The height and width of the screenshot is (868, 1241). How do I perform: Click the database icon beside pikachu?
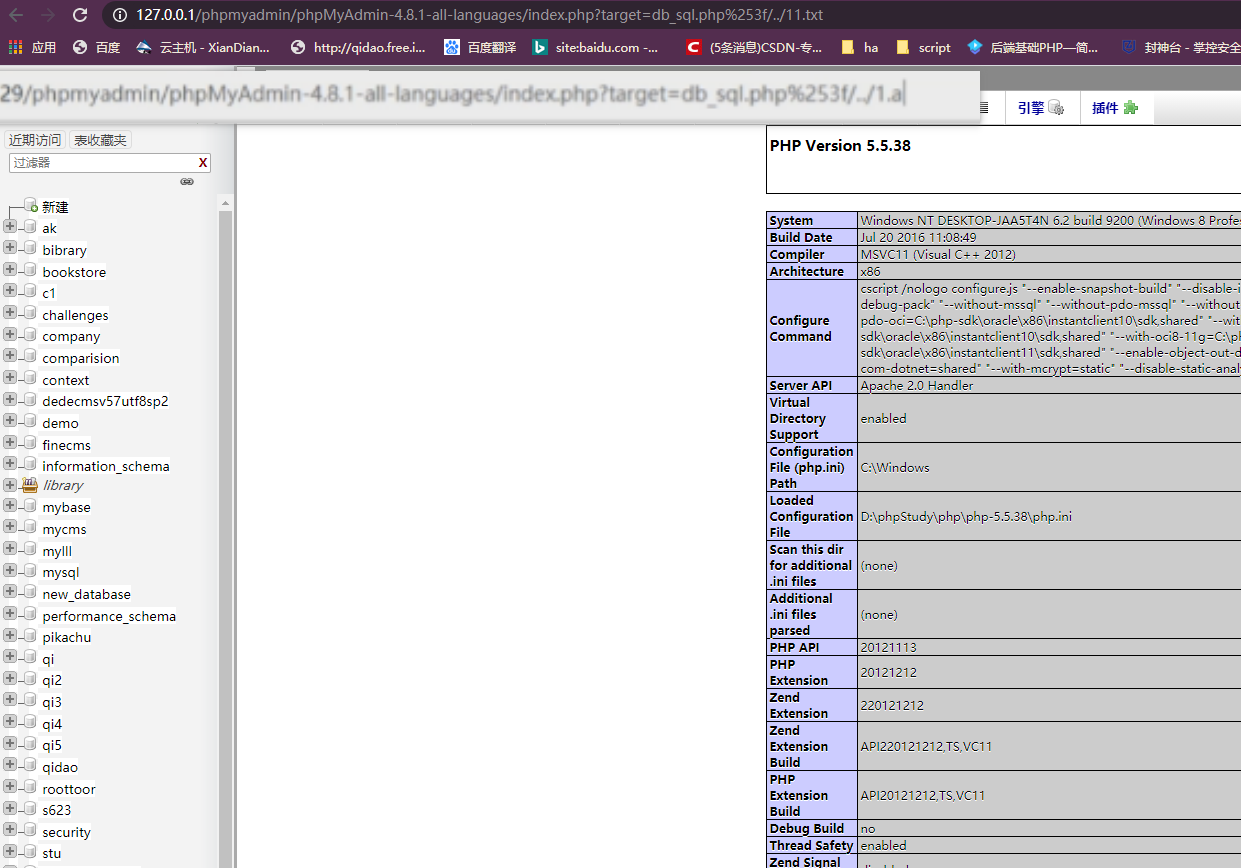30,636
